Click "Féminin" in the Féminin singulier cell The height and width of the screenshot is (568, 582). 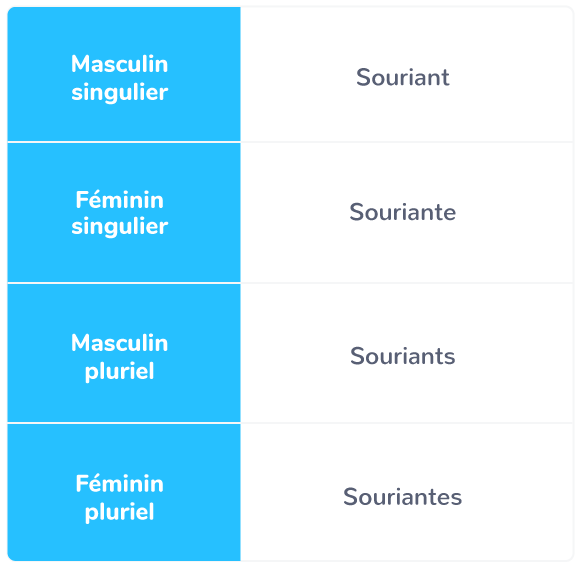[x=120, y=200]
